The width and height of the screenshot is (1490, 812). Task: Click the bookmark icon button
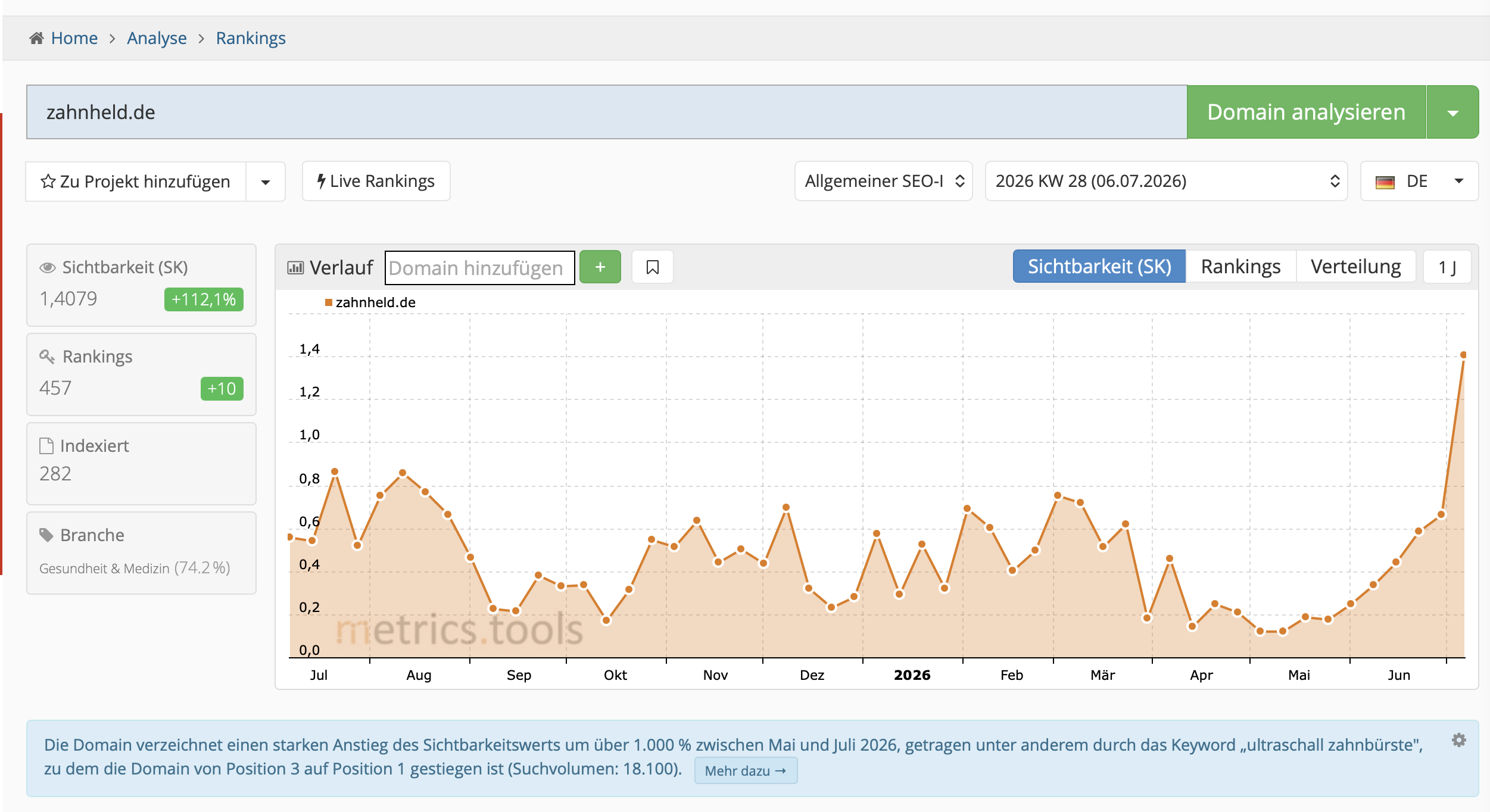click(653, 267)
